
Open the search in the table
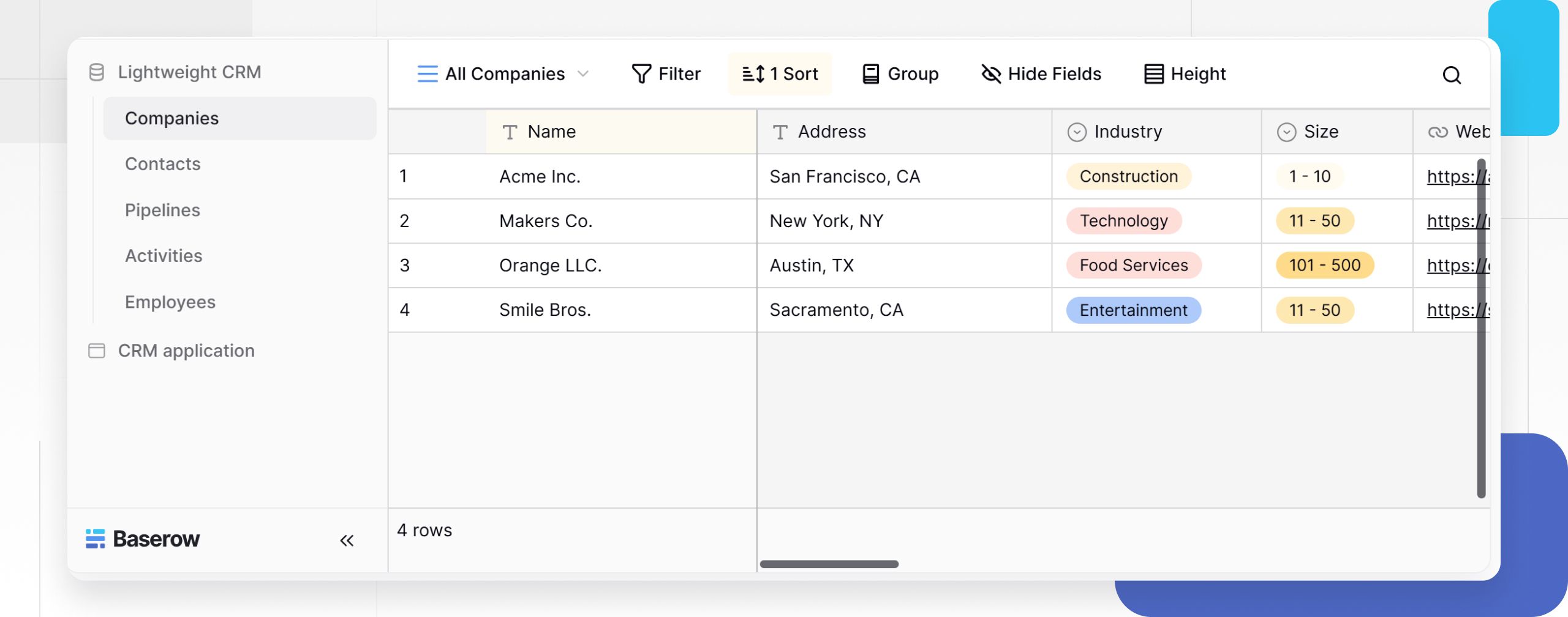point(1452,75)
